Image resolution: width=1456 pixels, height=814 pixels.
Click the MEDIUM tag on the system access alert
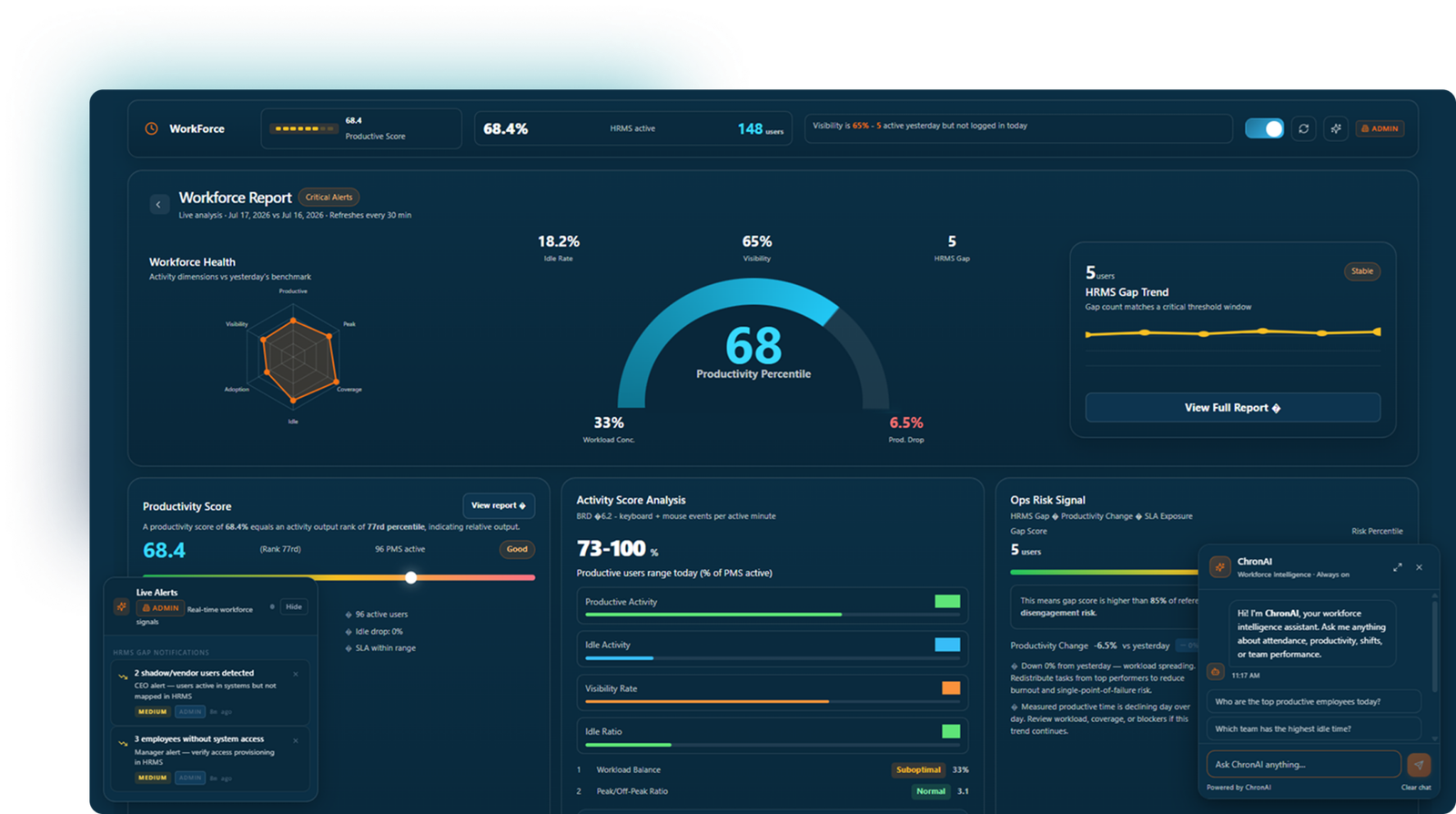(153, 778)
